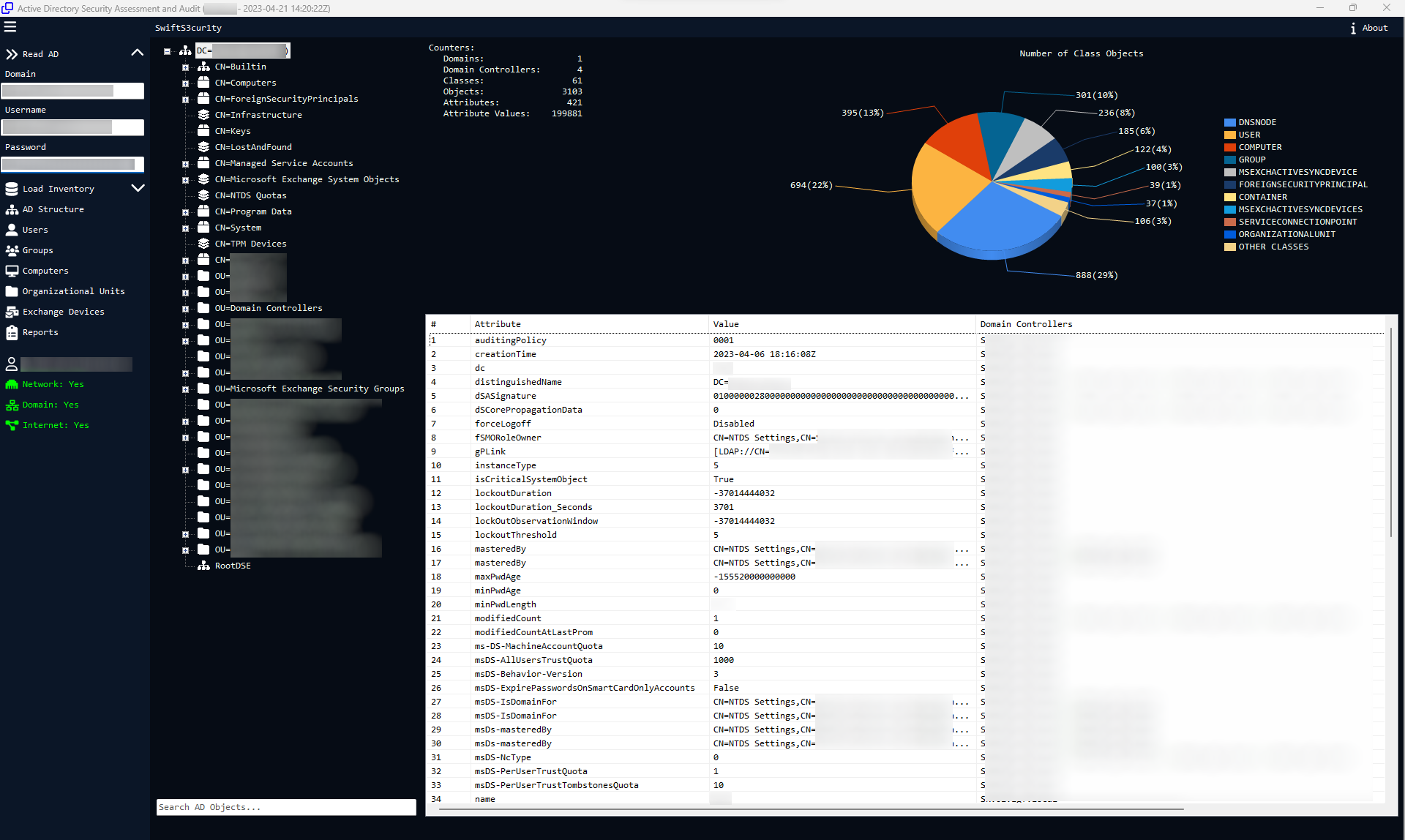The height and width of the screenshot is (840, 1405).
Task: Open the Reports sidebar item
Action: [40, 332]
